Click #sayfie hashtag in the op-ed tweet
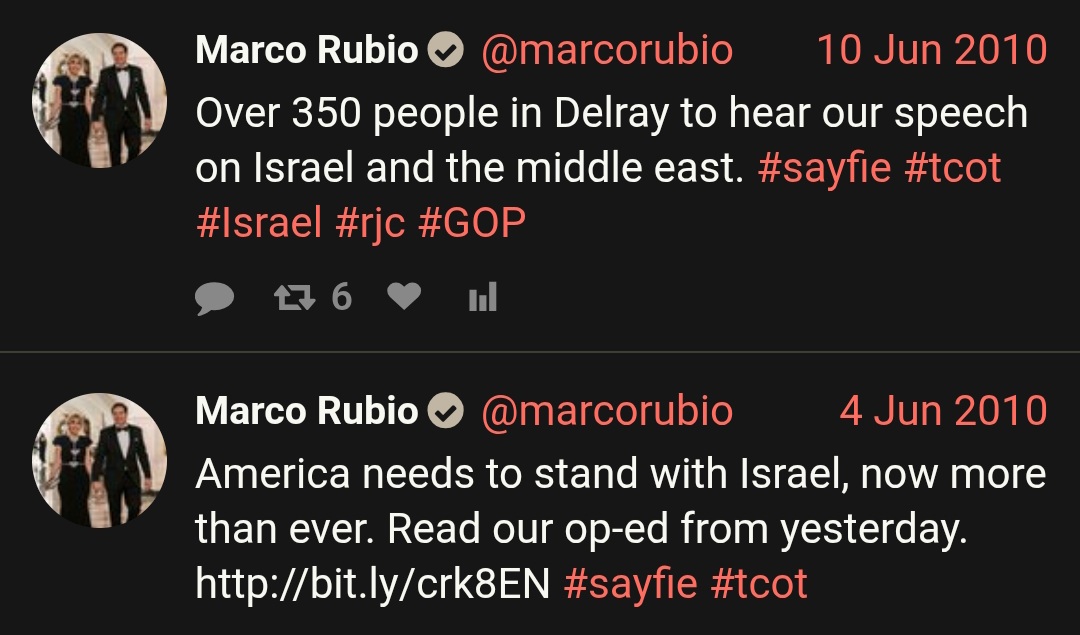 click(x=630, y=584)
